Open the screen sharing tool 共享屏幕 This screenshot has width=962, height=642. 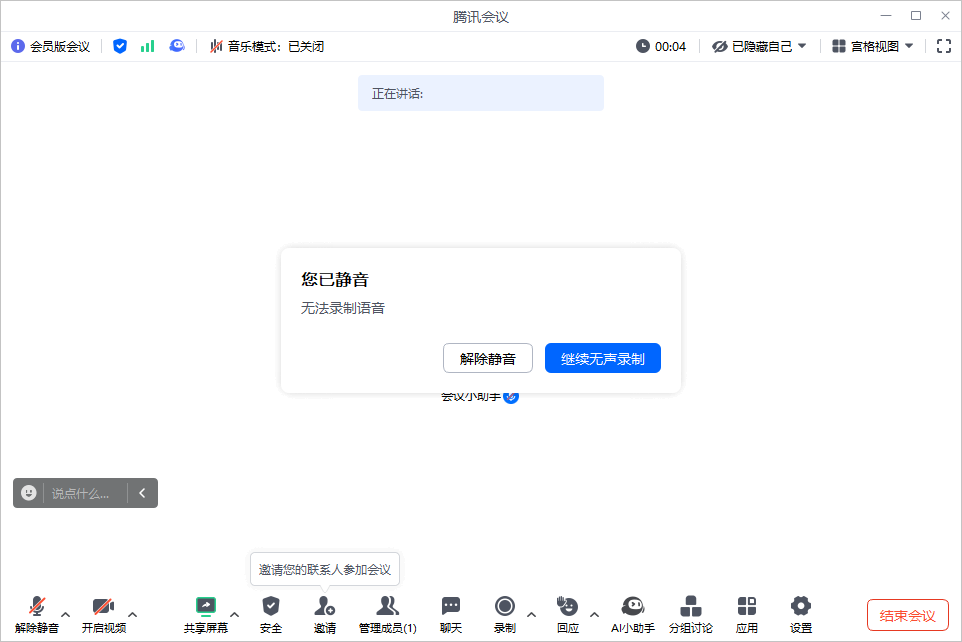coord(206,614)
